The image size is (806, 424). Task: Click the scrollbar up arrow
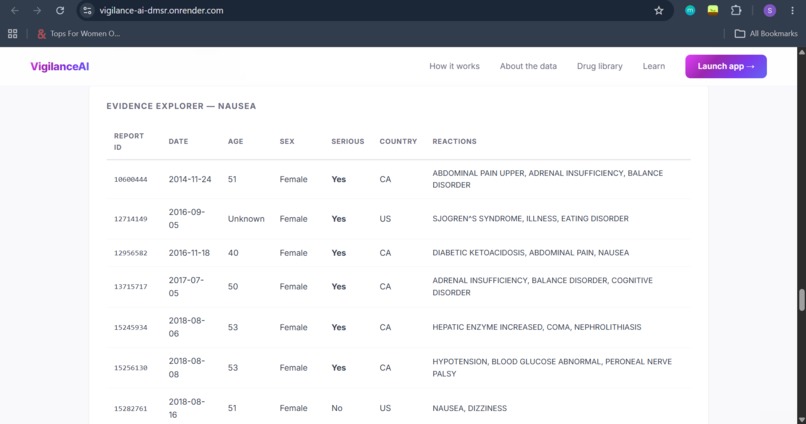point(801,52)
